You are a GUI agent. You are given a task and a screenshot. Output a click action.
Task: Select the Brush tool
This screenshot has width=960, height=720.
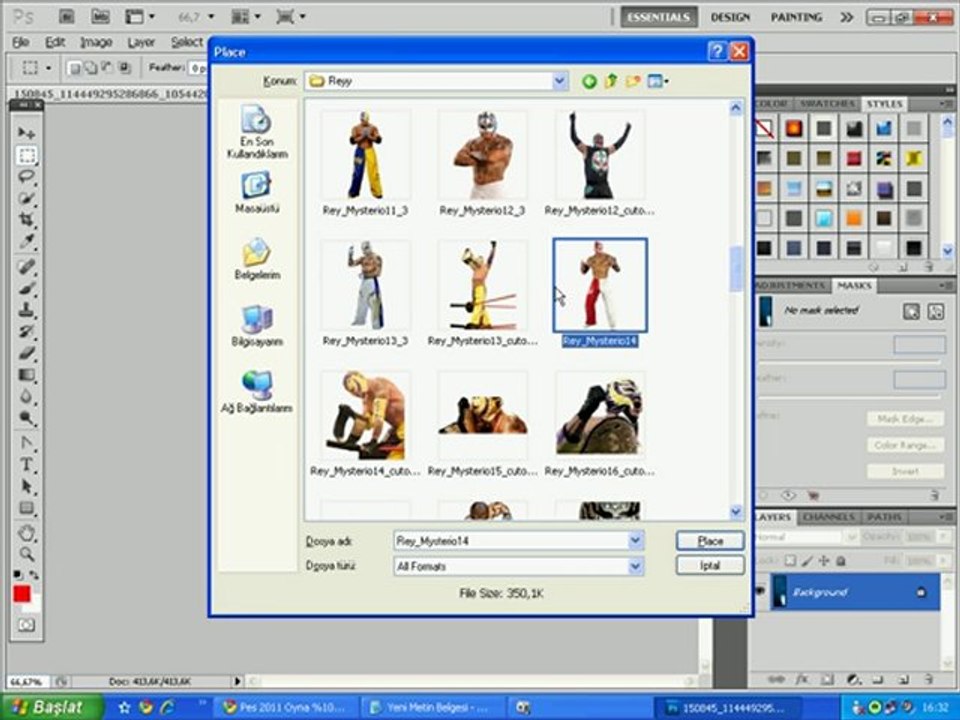(x=26, y=288)
